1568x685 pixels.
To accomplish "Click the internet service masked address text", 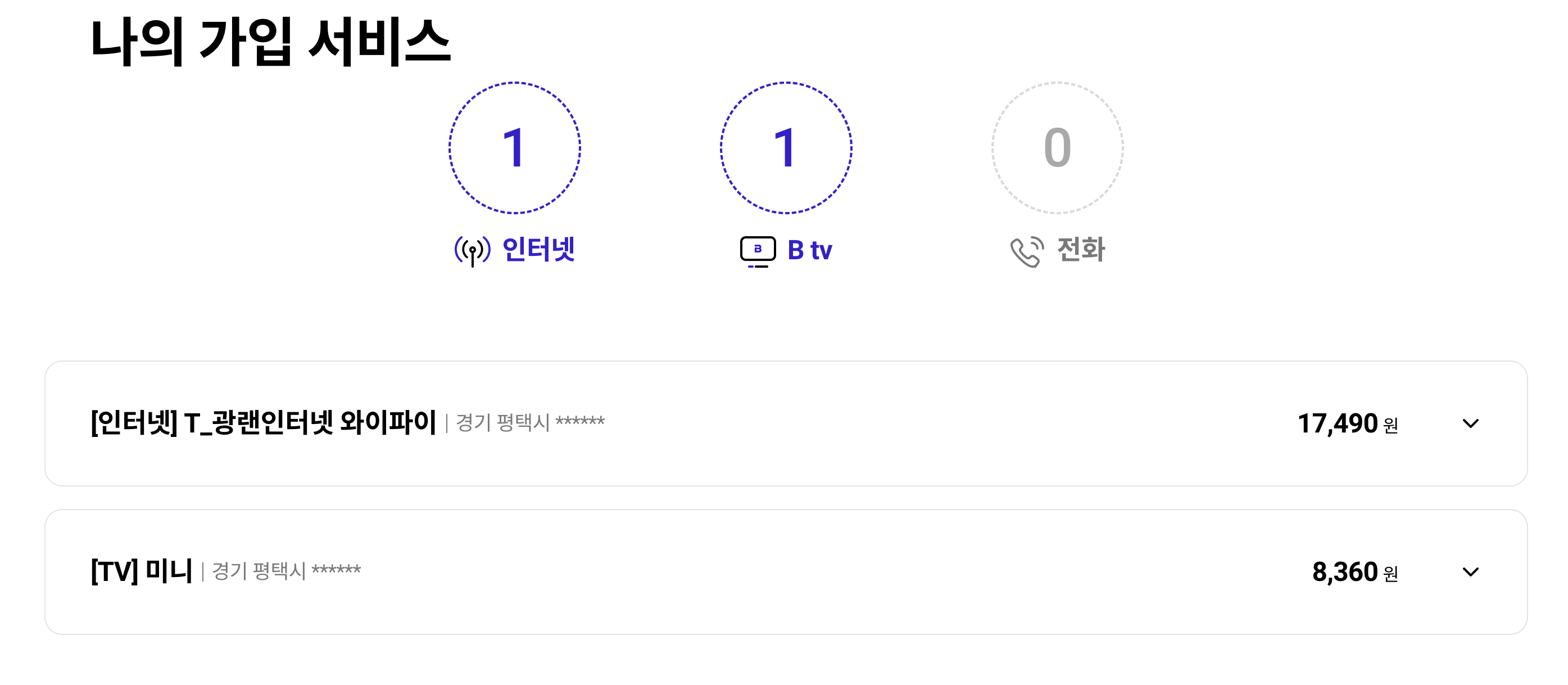I will click(x=530, y=422).
